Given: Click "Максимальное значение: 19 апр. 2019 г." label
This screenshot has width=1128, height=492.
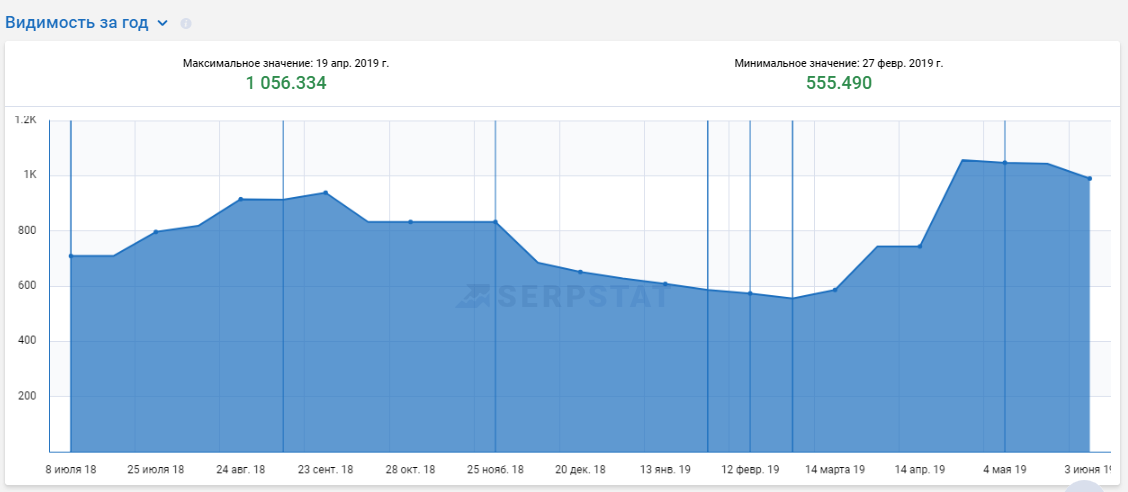Looking at the screenshot, I should coord(286,63).
